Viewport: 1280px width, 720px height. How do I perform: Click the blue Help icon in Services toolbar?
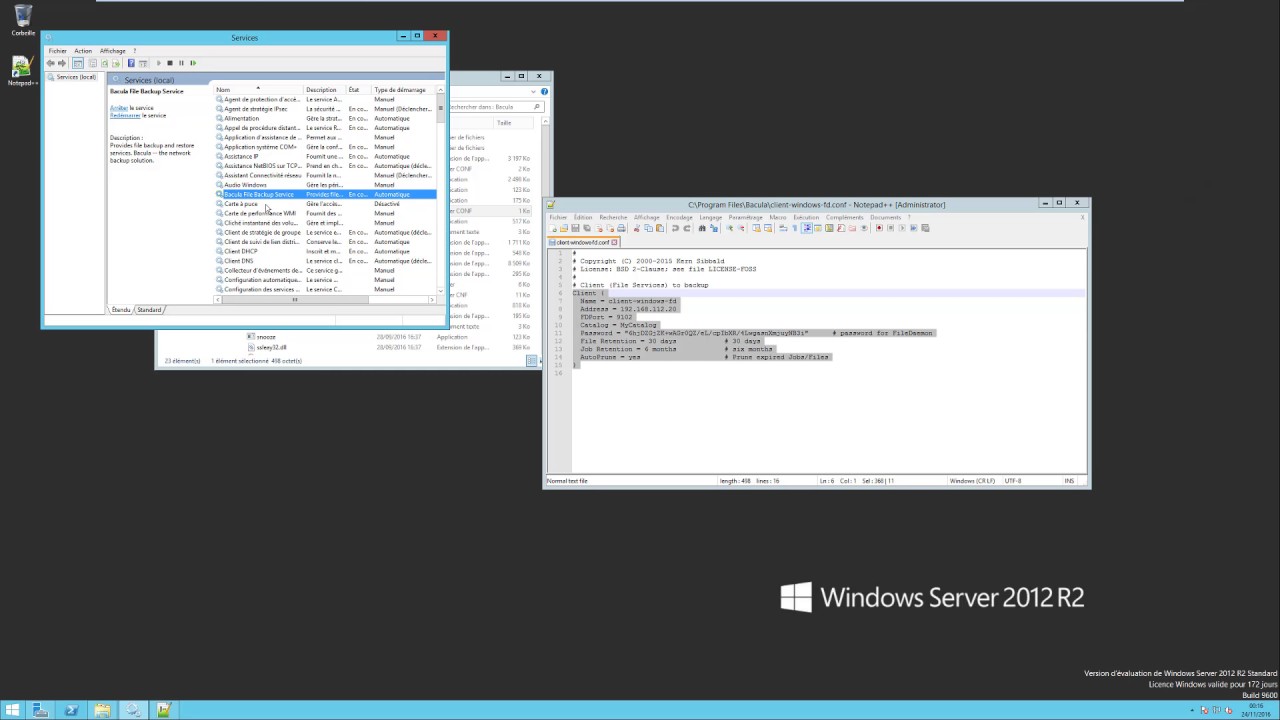click(x=131, y=63)
